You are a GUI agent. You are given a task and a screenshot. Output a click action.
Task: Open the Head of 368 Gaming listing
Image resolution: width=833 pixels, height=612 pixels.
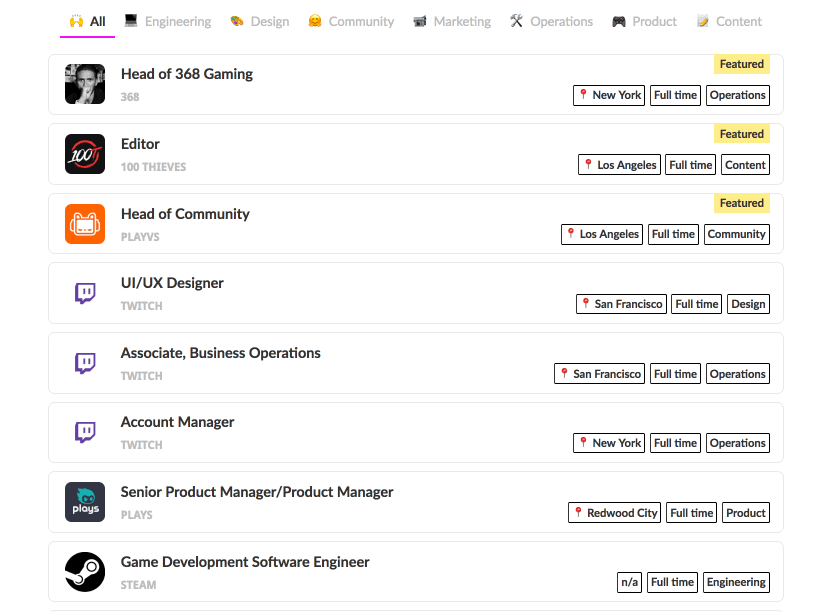click(x=187, y=74)
